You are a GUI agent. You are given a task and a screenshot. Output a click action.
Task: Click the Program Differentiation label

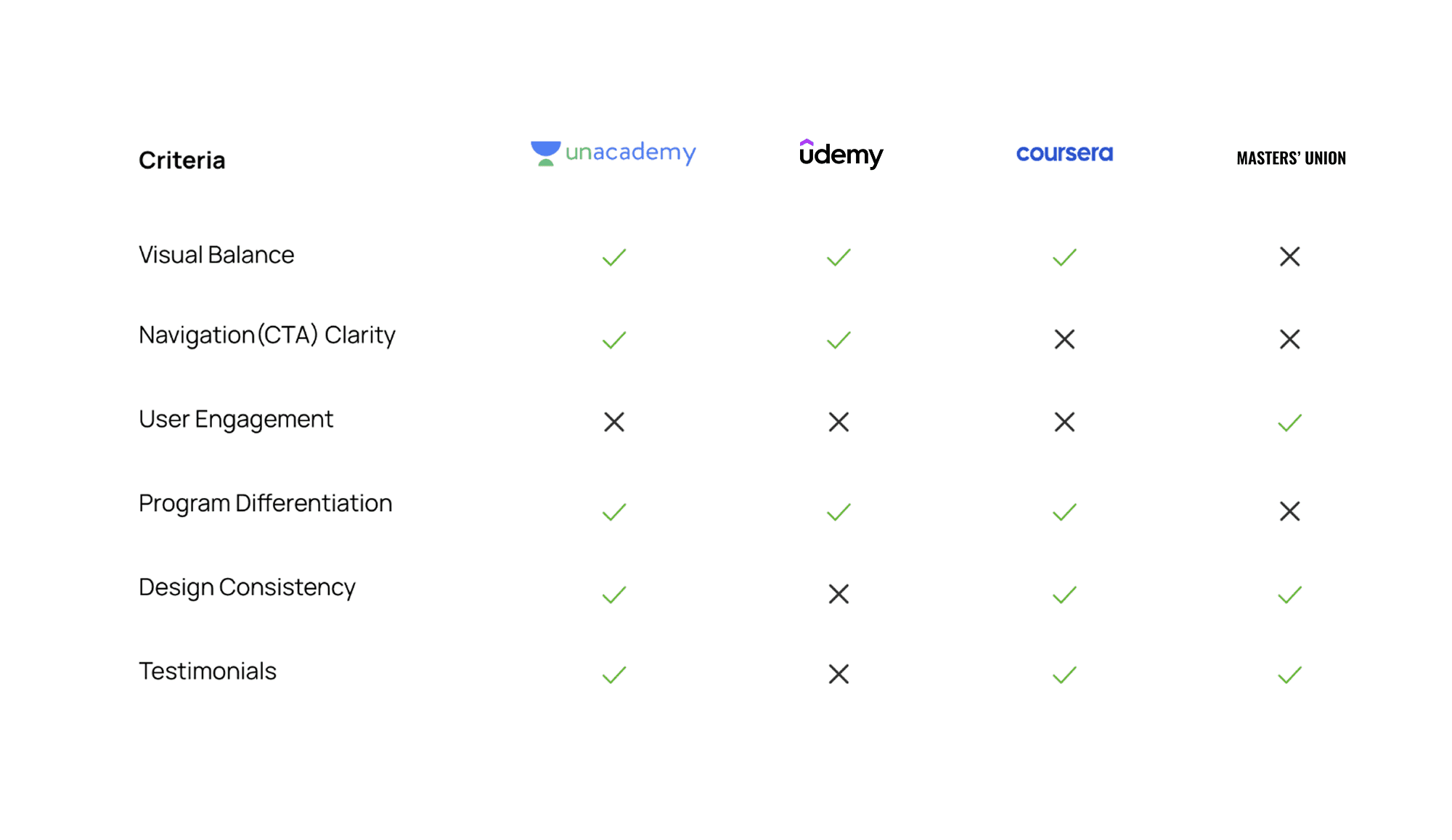(x=265, y=504)
